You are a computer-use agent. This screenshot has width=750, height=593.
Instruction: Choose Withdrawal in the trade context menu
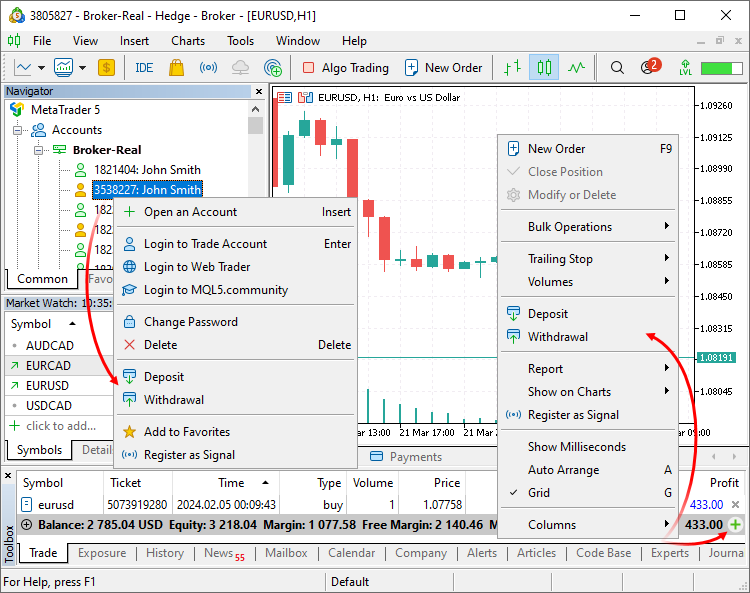[589, 337]
